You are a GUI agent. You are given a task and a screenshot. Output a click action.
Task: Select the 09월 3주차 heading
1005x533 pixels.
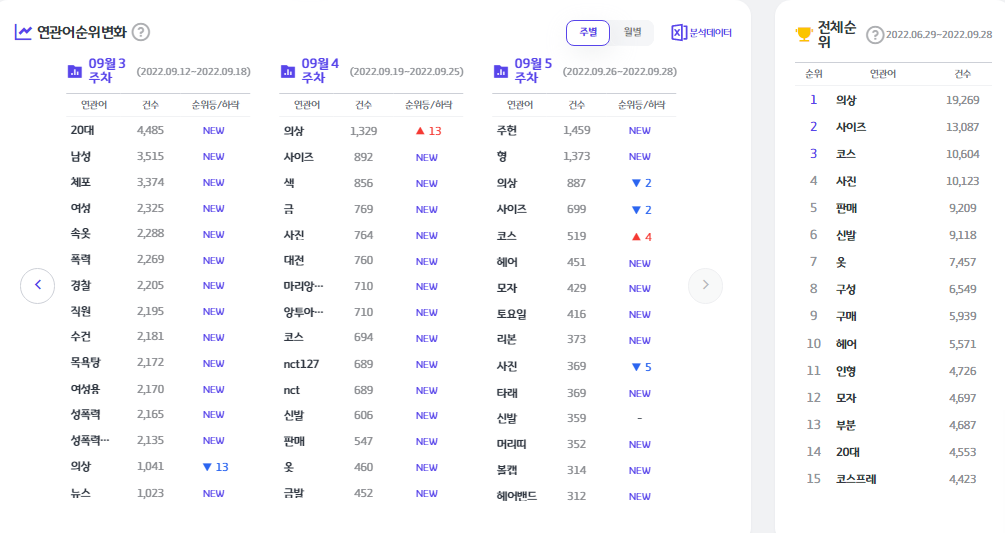[106, 70]
